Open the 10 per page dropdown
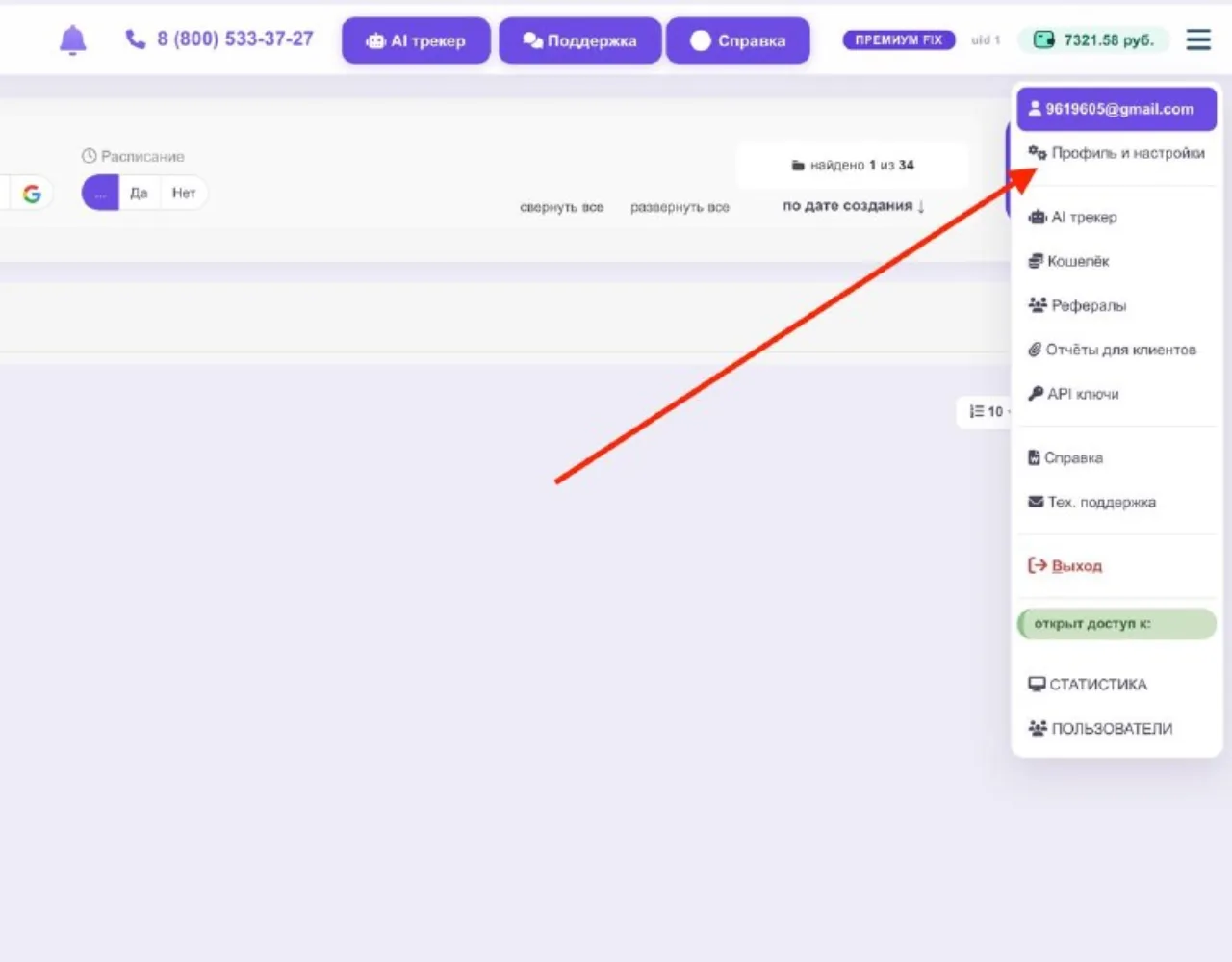 click(x=987, y=411)
